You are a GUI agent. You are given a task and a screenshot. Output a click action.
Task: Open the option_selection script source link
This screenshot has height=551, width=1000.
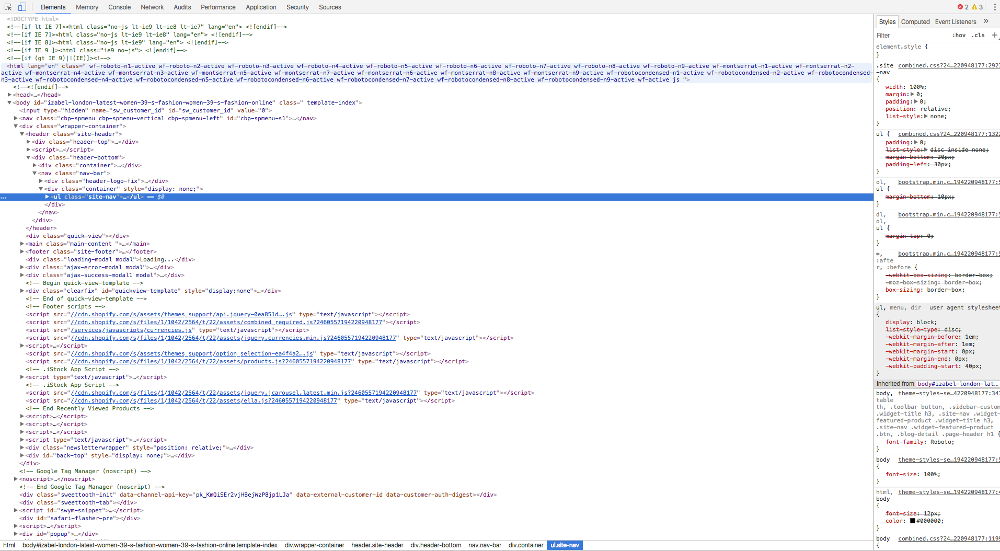point(193,353)
